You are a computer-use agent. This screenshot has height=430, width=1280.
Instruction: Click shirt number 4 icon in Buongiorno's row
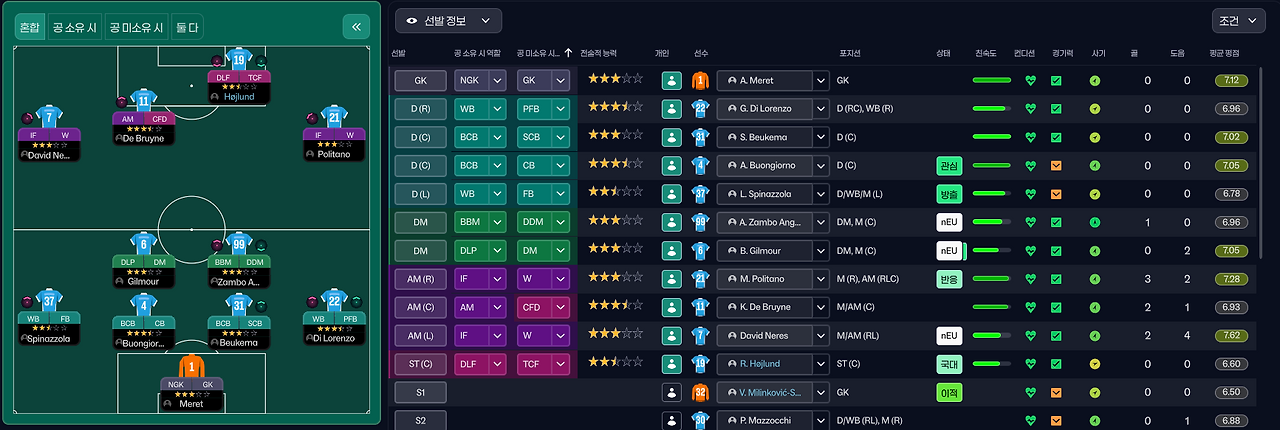700,165
